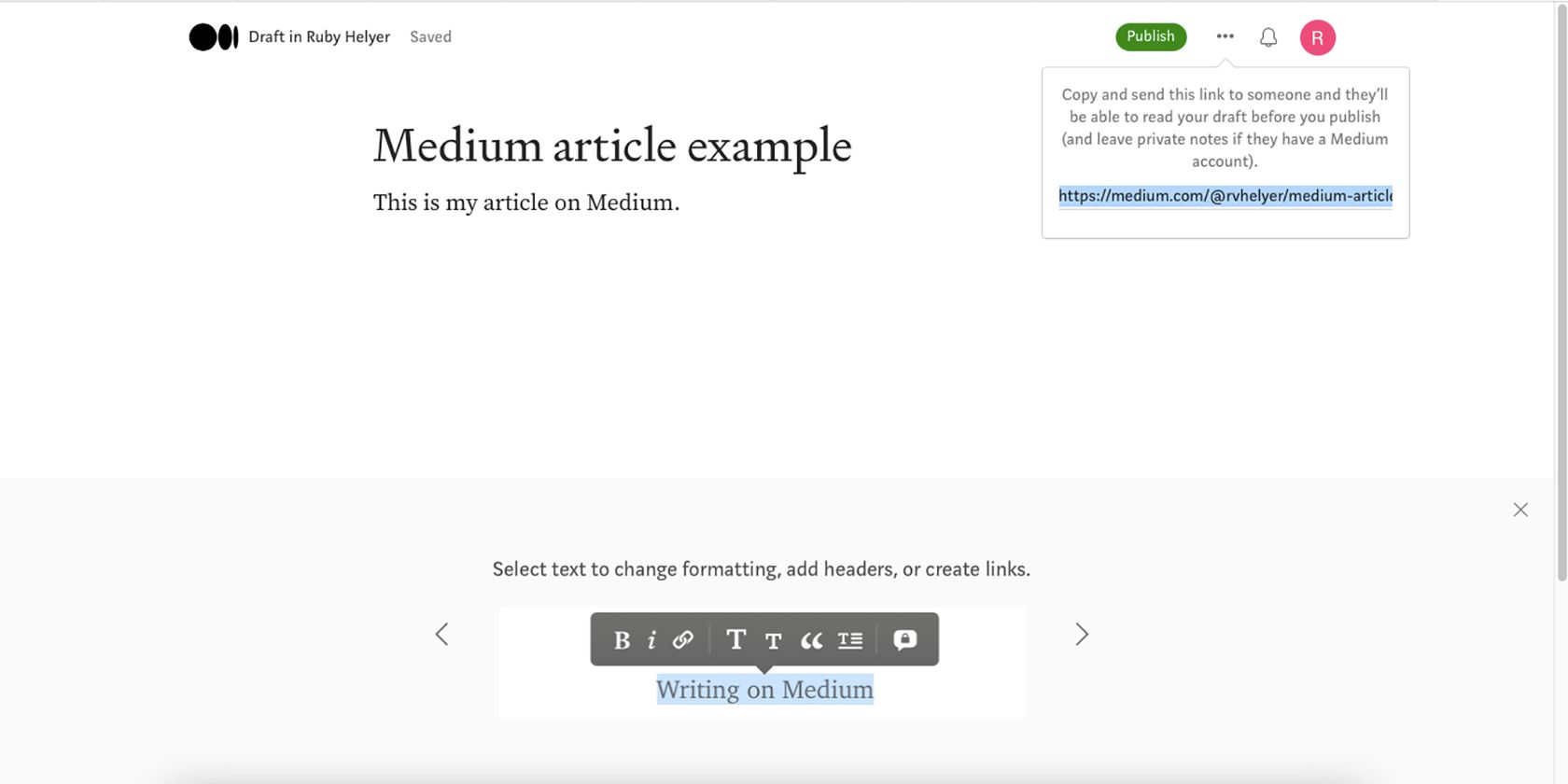Image resolution: width=1568 pixels, height=784 pixels.
Task: Click the Italic formatting icon
Action: [x=651, y=640]
